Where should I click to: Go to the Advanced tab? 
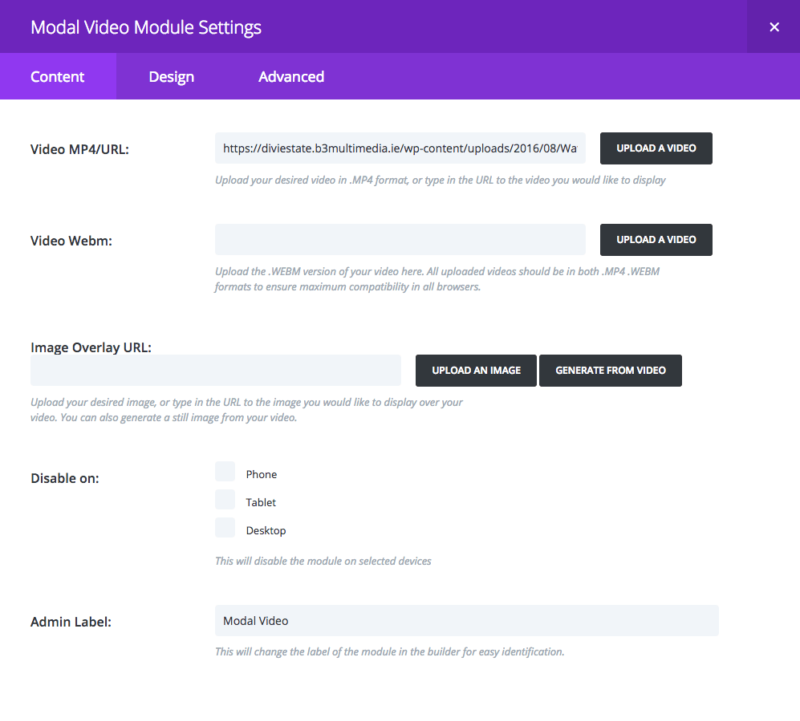[x=291, y=77]
